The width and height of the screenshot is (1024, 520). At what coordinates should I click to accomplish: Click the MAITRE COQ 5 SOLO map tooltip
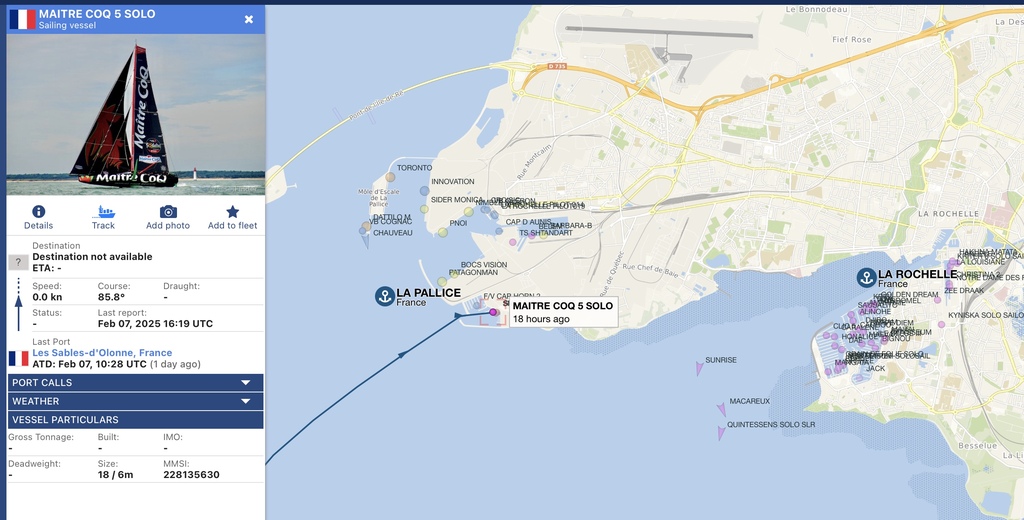tap(564, 312)
